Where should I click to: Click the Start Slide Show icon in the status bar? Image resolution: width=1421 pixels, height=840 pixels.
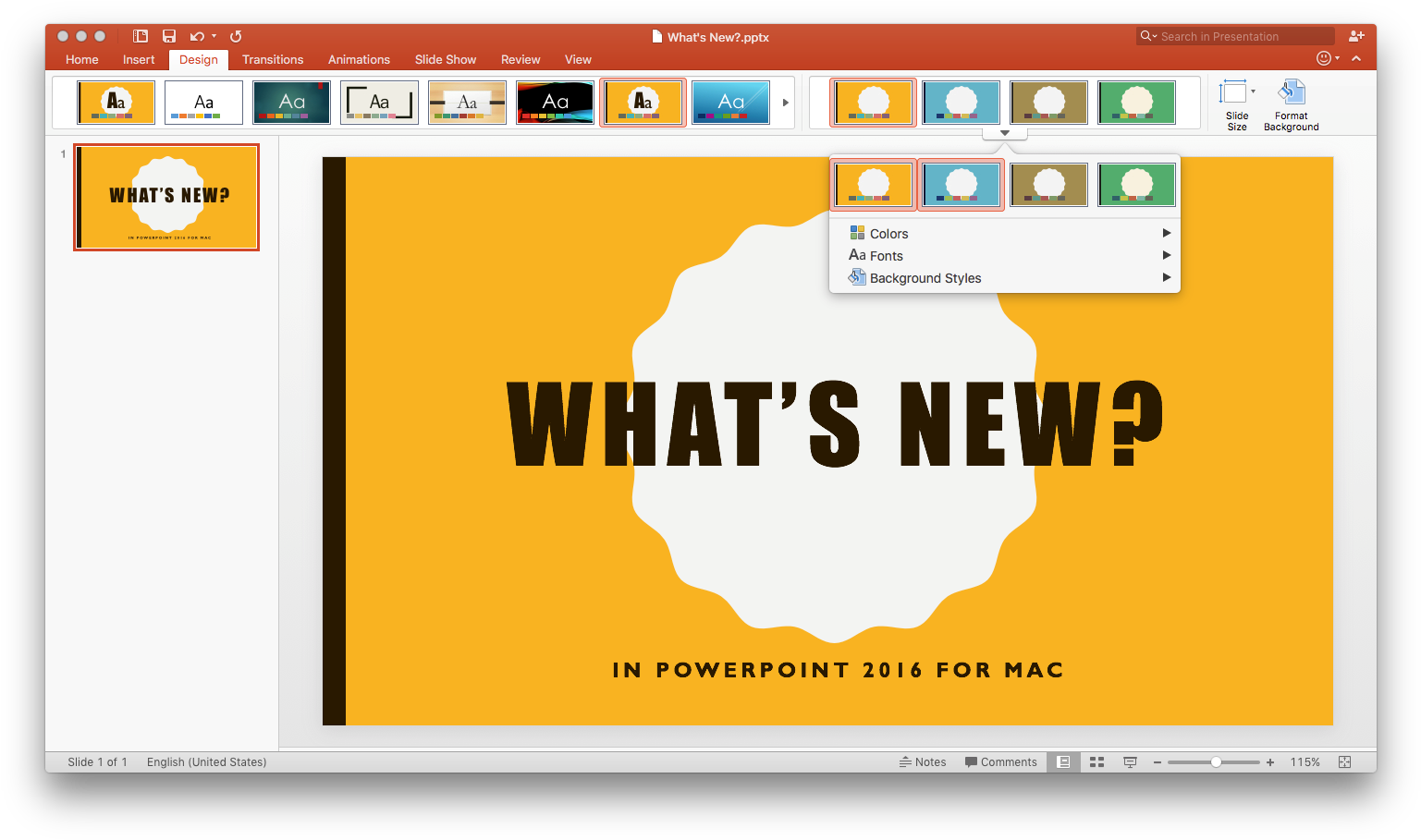(x=1130, y=761)
